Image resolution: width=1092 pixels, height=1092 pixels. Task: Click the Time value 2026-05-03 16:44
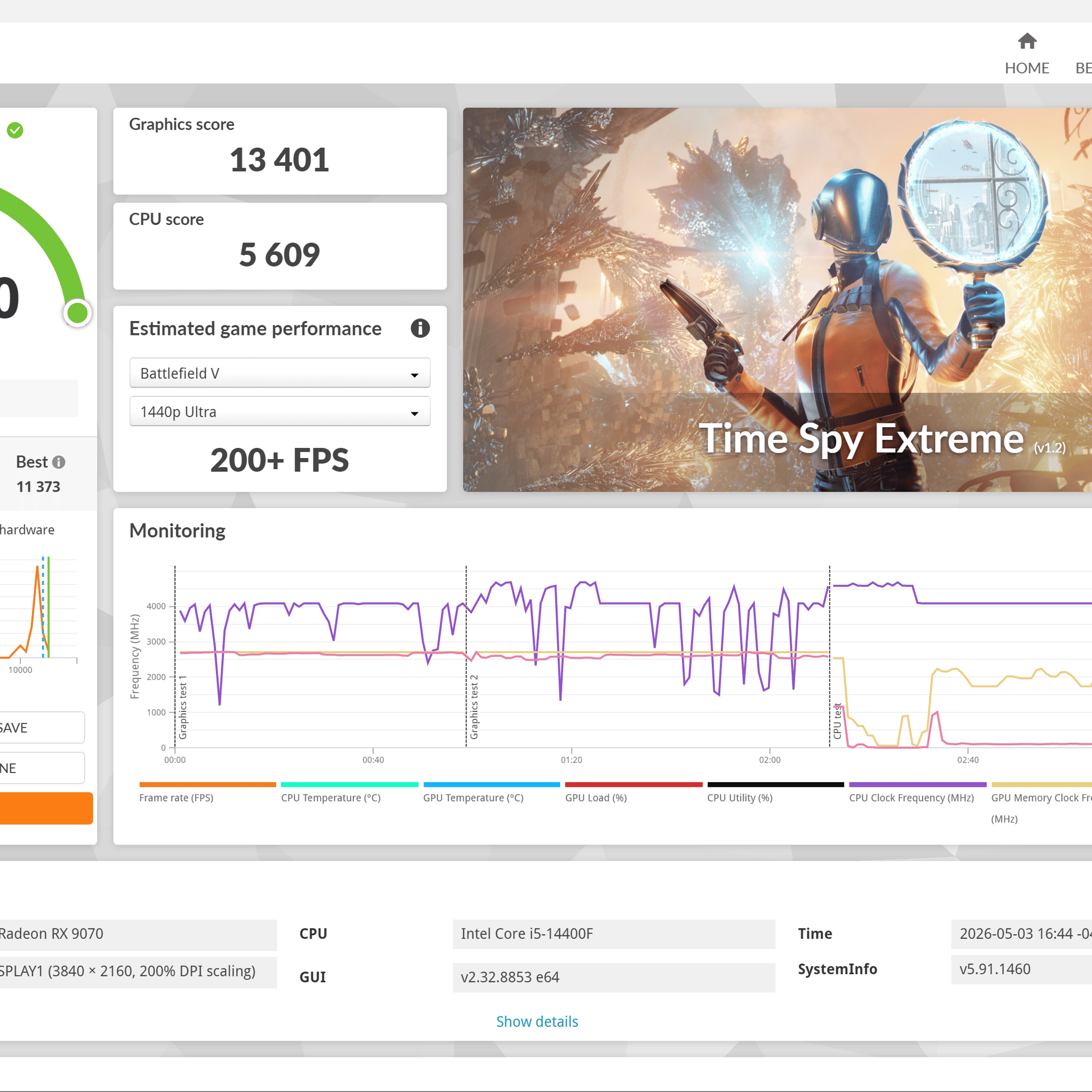1021,934
